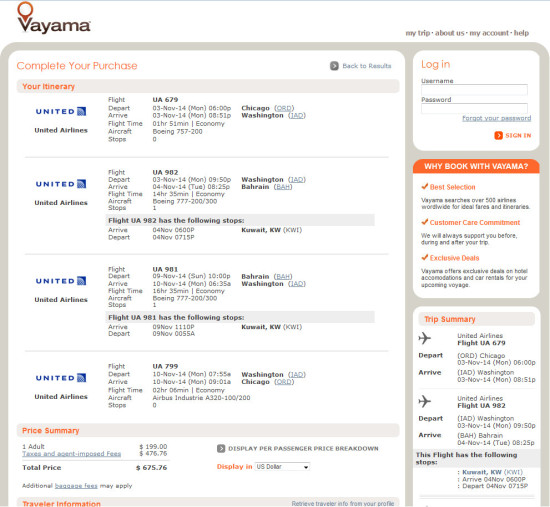Click the Best Selection checkmark icon

[x=425, y=186]
